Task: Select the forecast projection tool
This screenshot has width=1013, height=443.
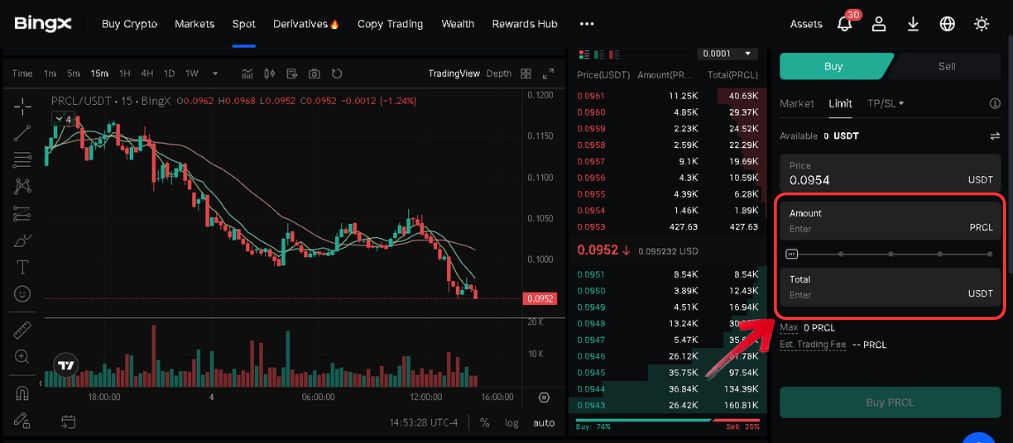Action: click(23, 213)
